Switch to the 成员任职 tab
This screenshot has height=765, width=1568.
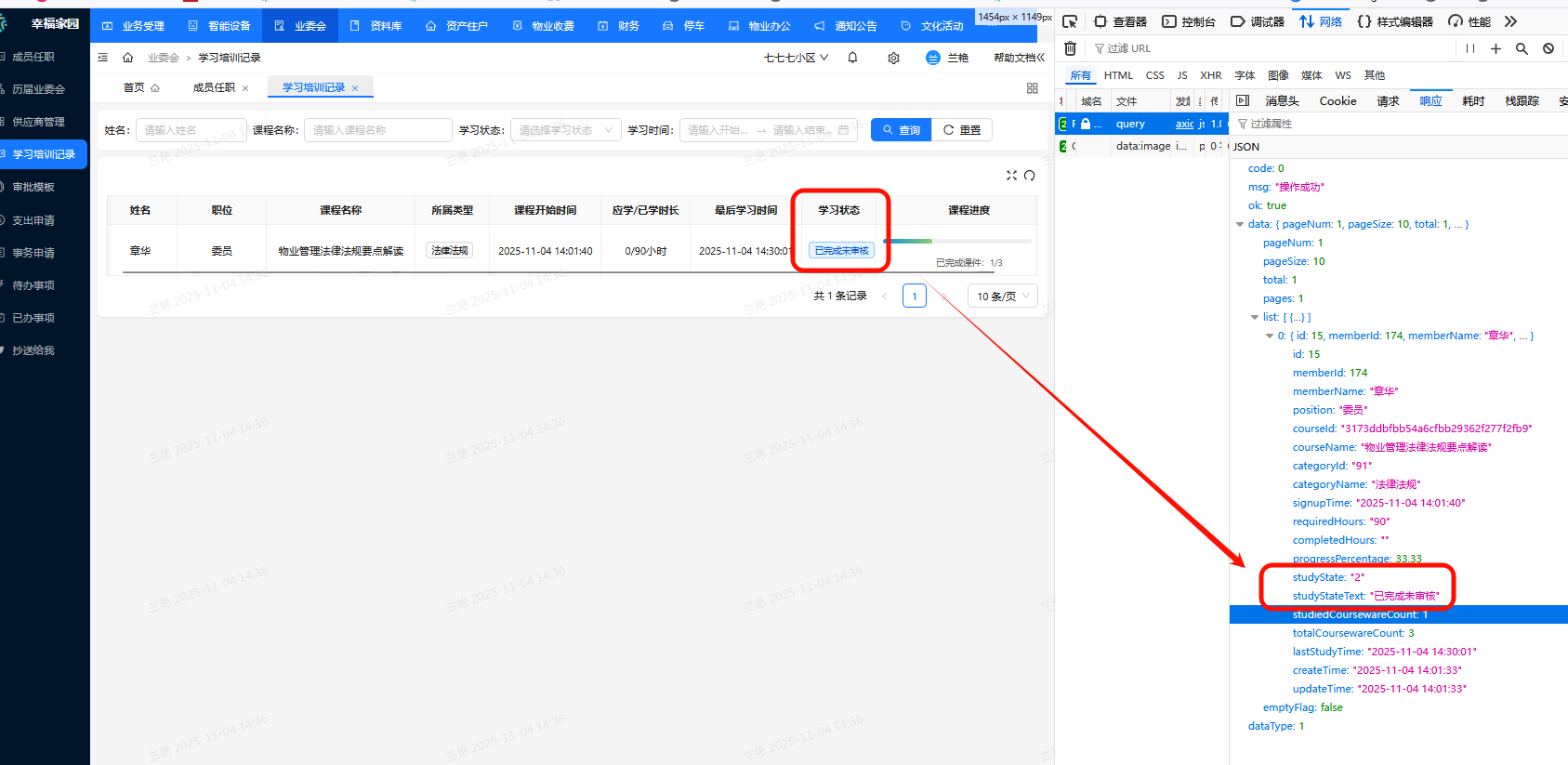(x=214, y=87)
